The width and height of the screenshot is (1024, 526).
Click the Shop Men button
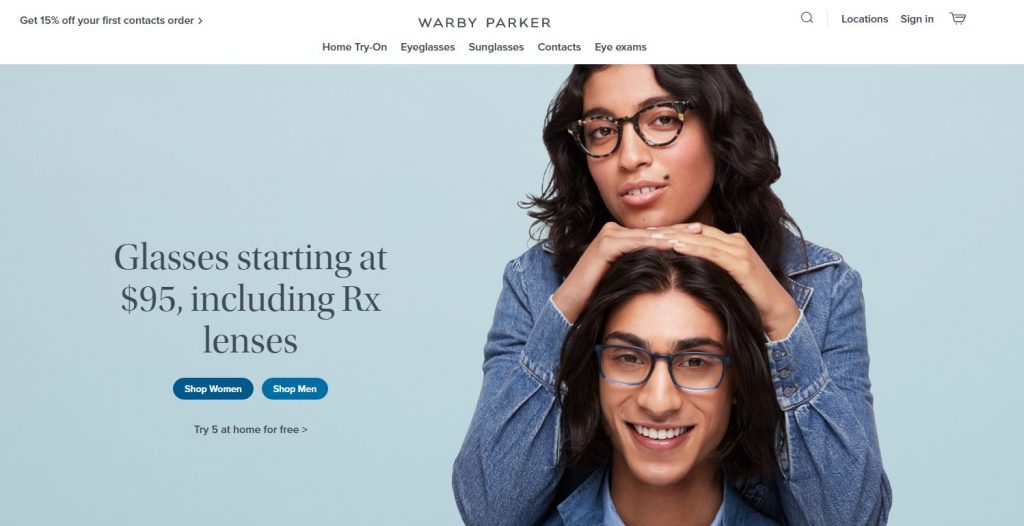[295, 389]
